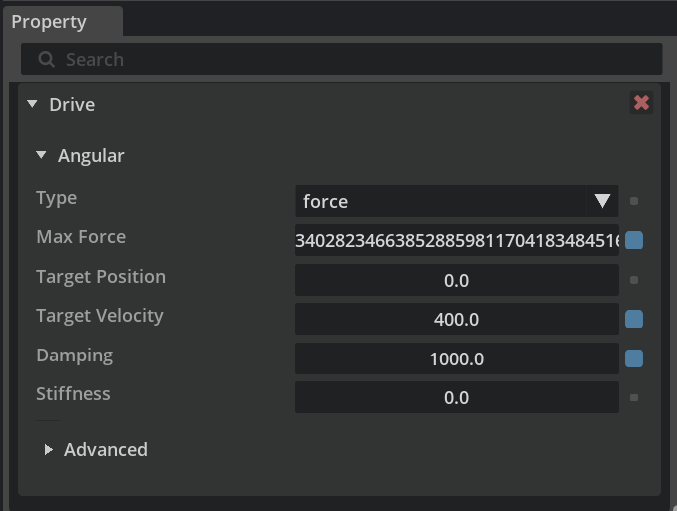Click the Max Force value field
The image size is (677, 511).
coord(456,240)
